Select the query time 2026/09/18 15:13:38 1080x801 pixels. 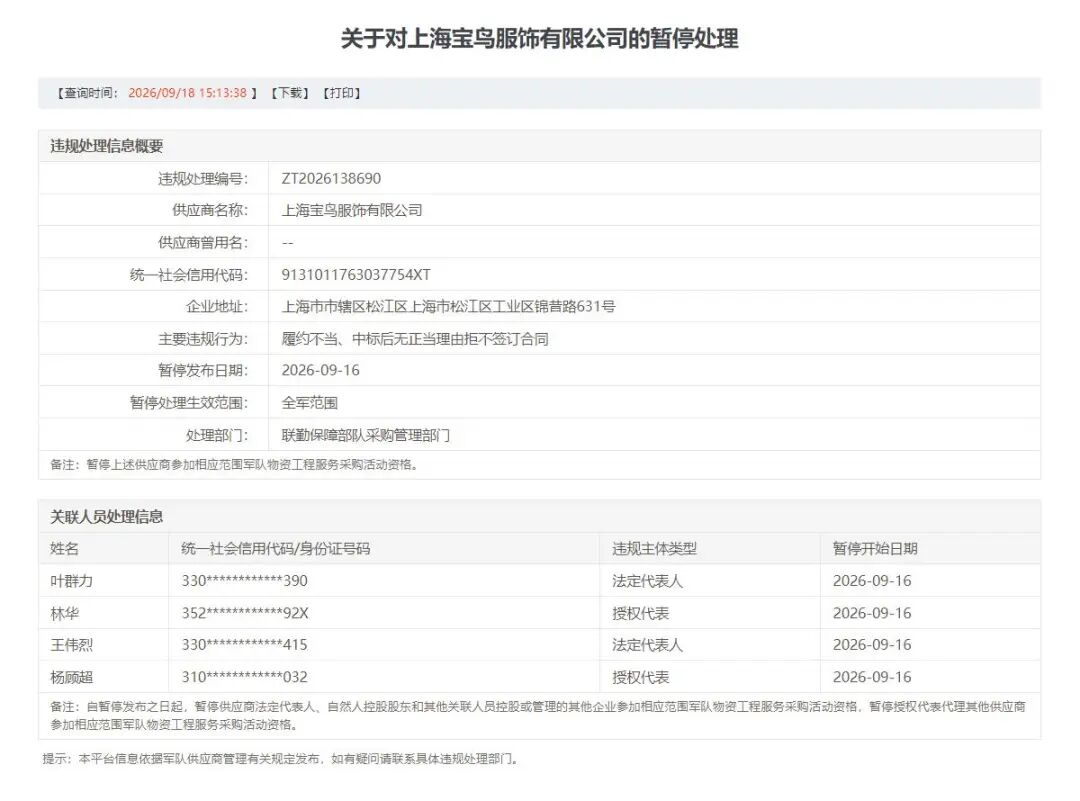(x=187, y=93)
